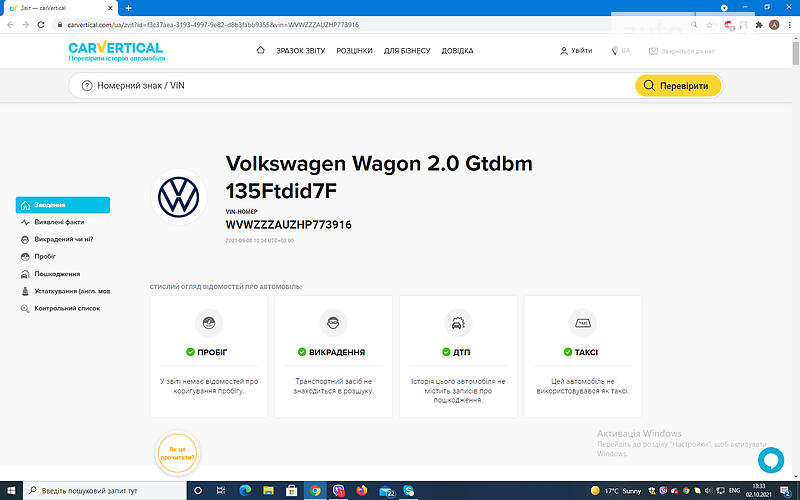
Task: Open Skype from the taskbar
Action: pyautogui.click(x=409, y=490)
